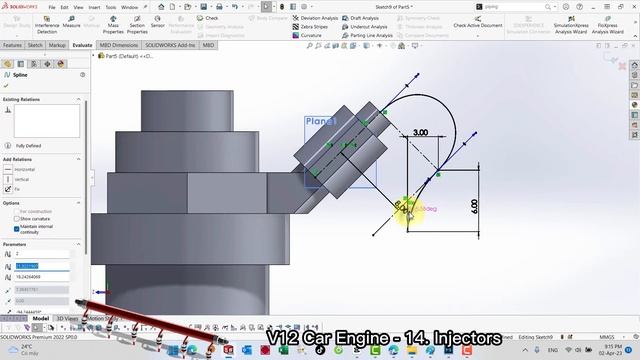Screen dimensions: 640x360
Task: Switch to SOLIDWORKS Add-Ins tab
Action: tap(170, 45)
